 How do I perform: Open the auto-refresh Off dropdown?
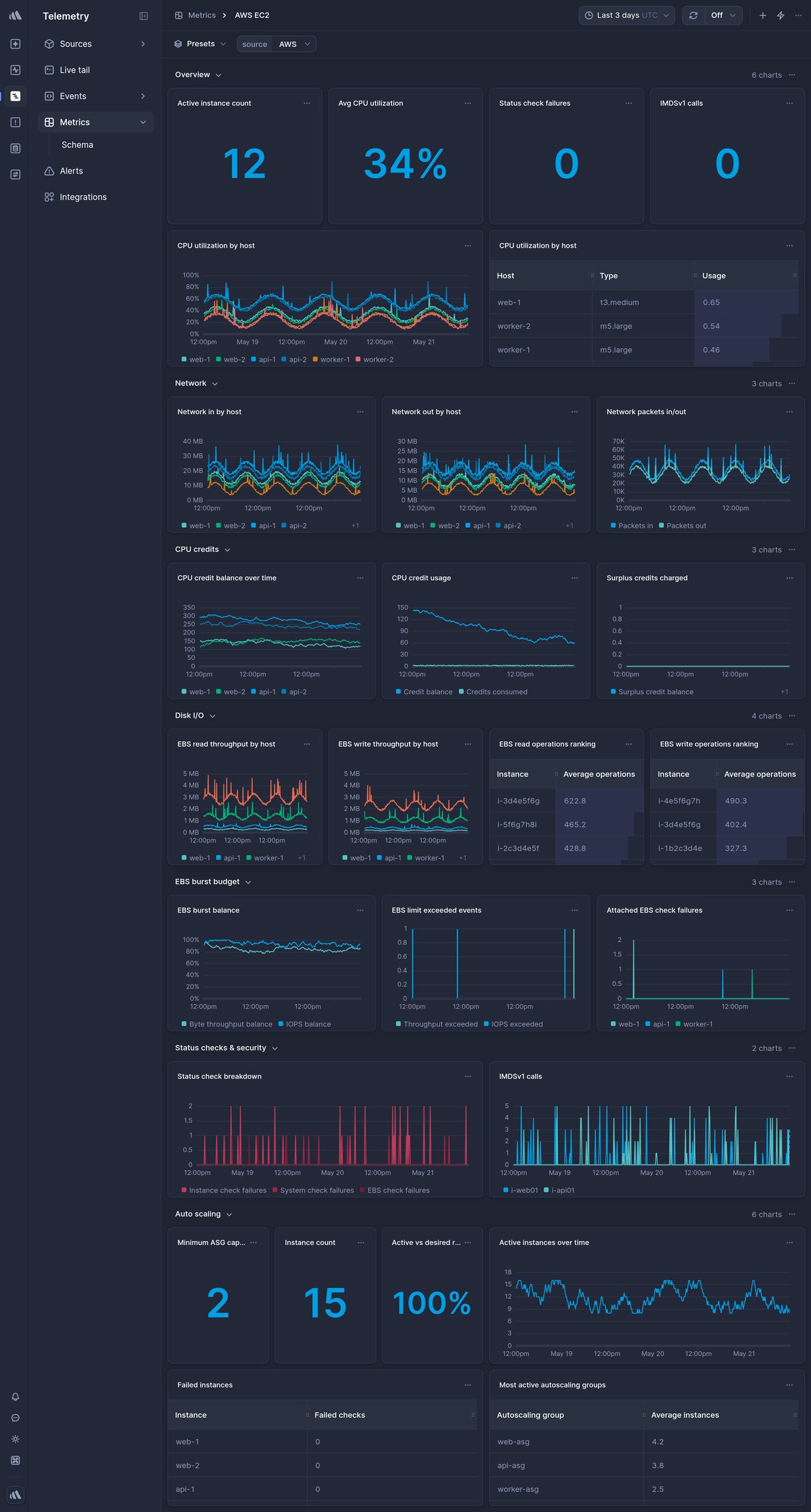(723, 15)
